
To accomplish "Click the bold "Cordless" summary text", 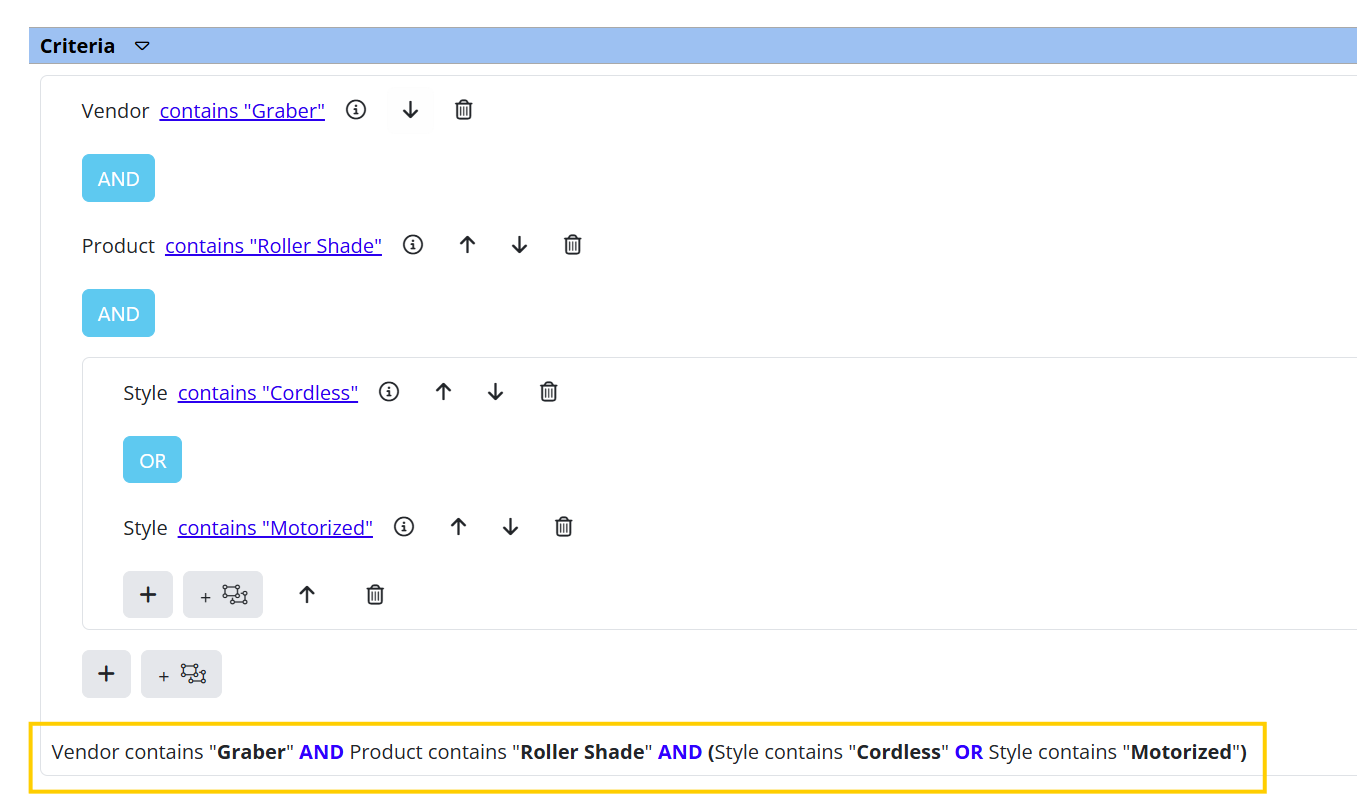I will pyautogui.click(x=899, y=752).
